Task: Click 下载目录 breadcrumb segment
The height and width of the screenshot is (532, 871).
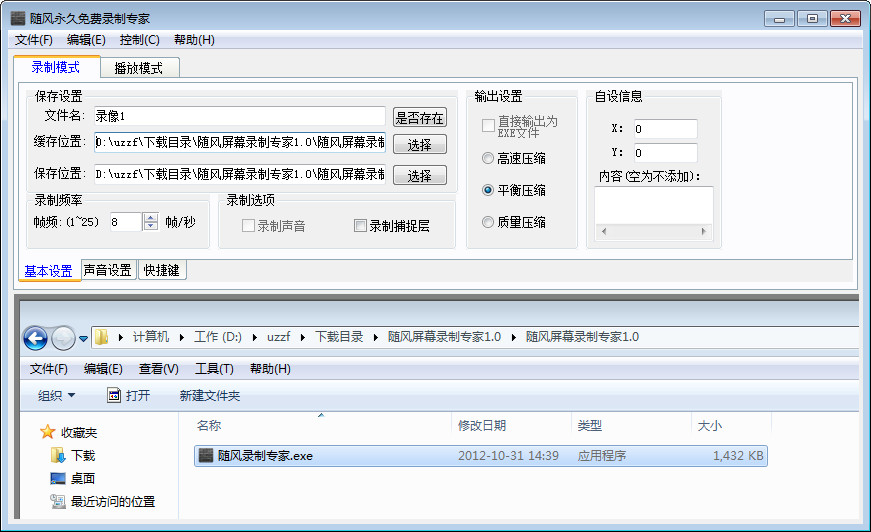Action: click(339, 337)
